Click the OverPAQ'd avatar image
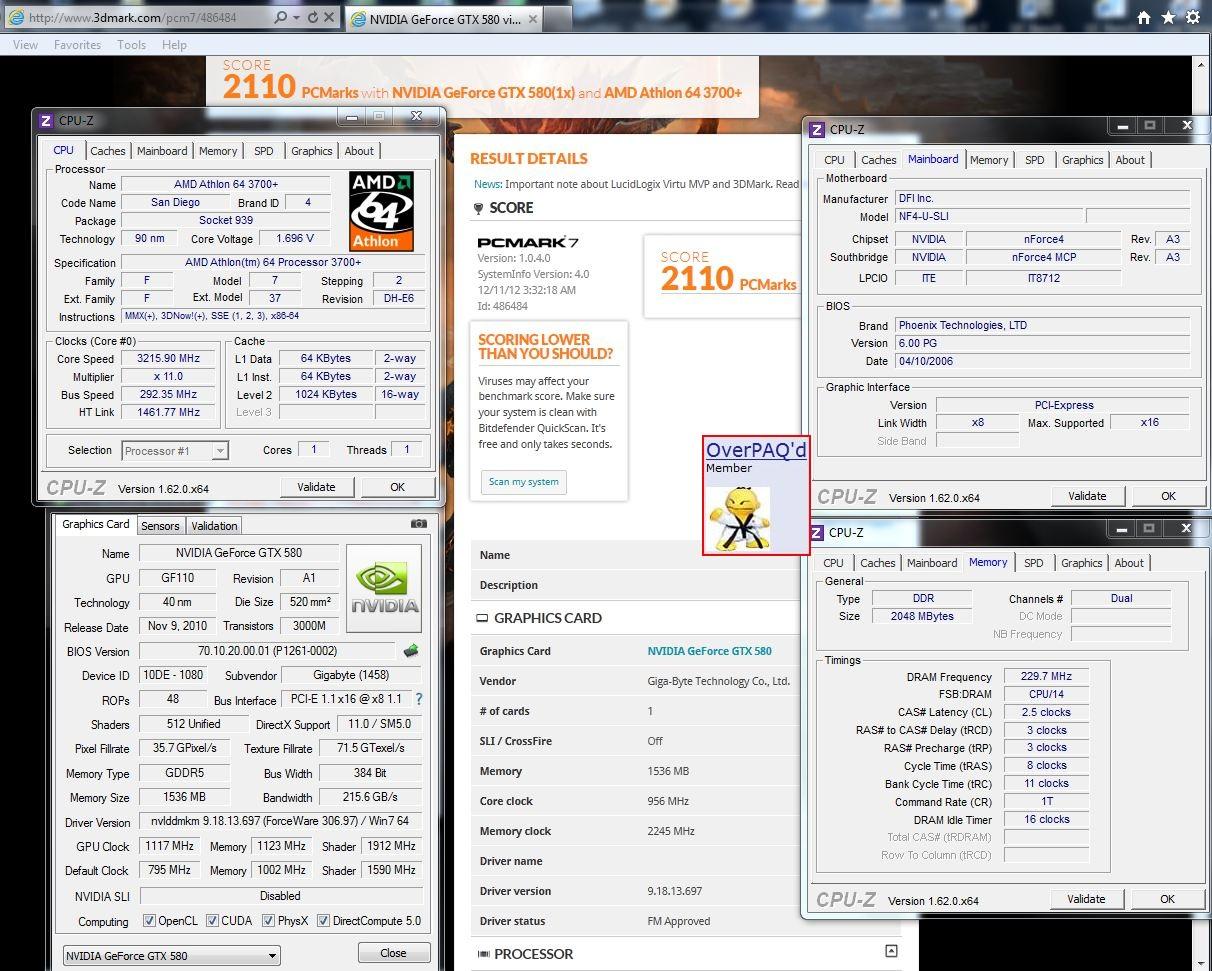The image size is (1212, 971). tap(739, 518)
